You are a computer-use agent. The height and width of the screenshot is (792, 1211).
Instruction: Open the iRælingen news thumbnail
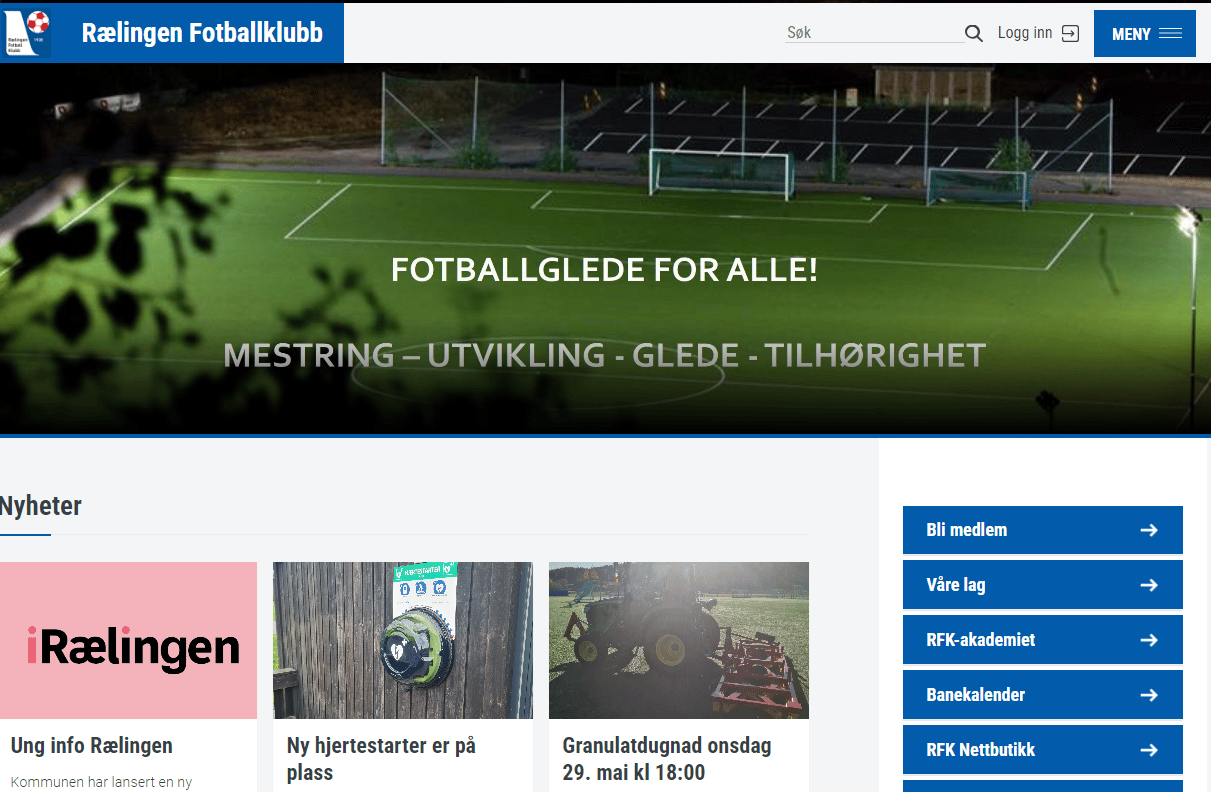click(128, 640)
